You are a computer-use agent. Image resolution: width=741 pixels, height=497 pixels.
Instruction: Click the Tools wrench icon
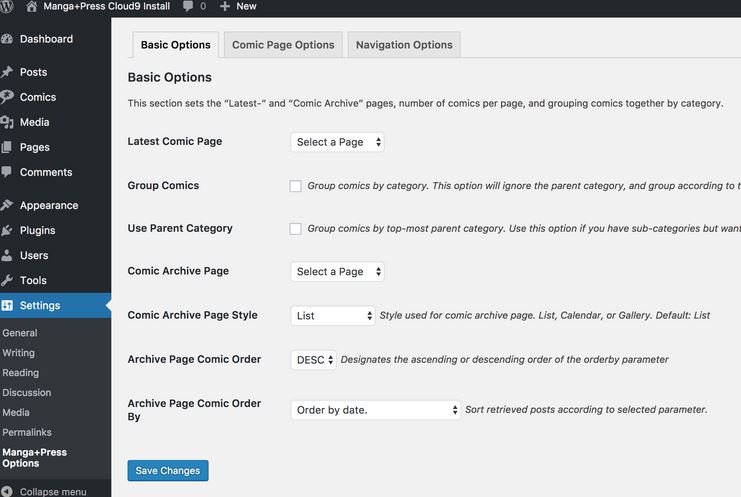(7, 281)
